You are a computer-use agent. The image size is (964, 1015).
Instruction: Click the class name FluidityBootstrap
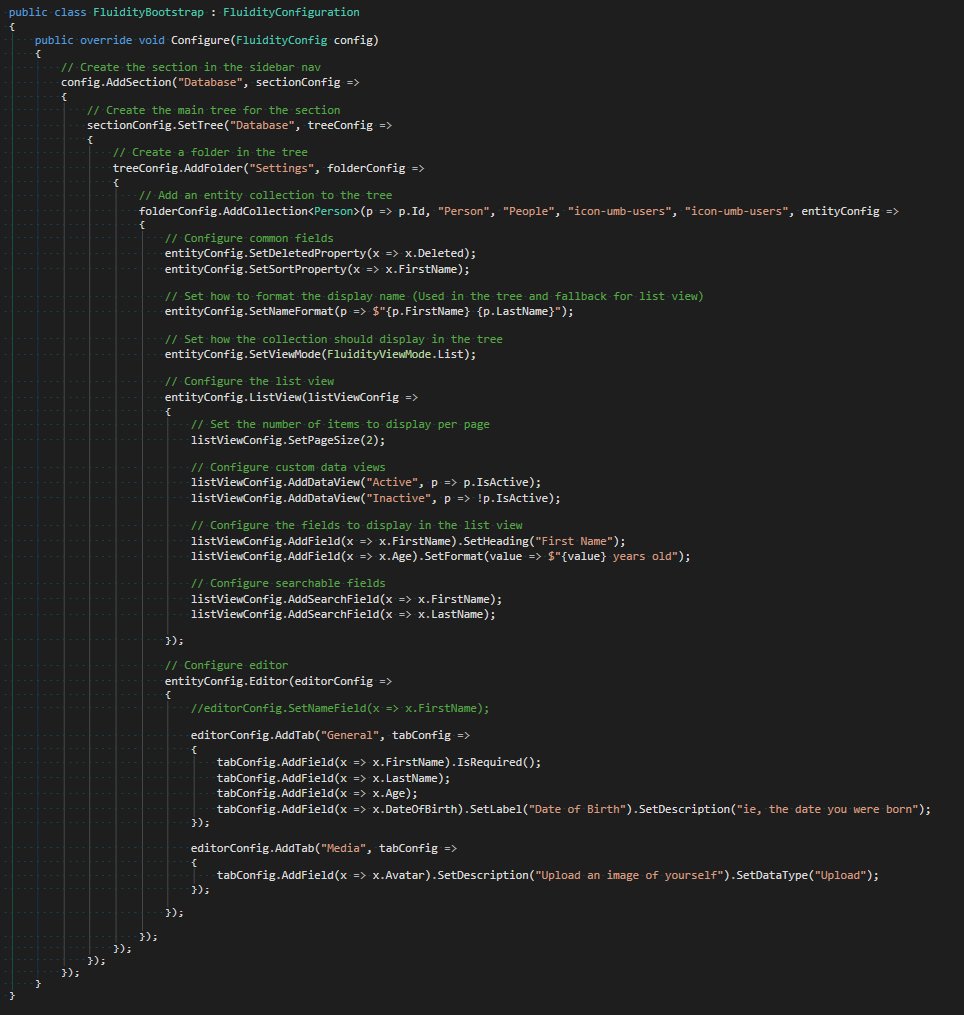[148, 12]
